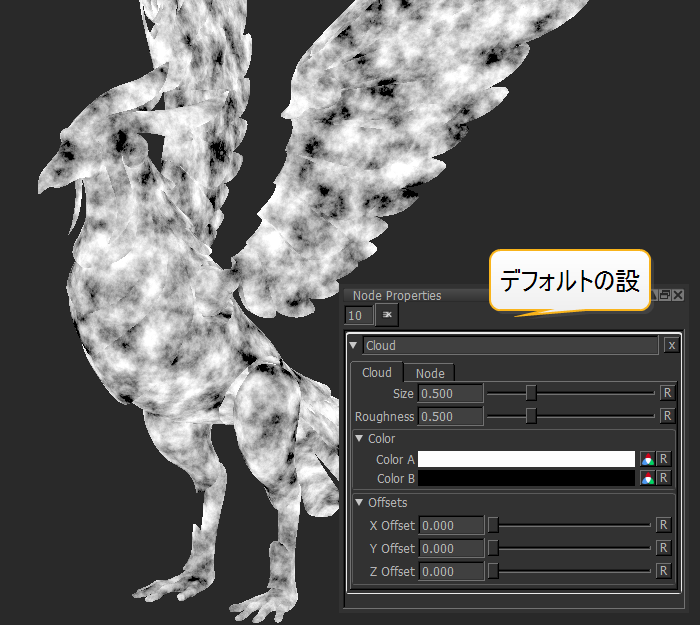This screenshot has height=625, width=700.
Task: Click the Cloud node name field
Action: pyautogui.click(x=510, y=346)
